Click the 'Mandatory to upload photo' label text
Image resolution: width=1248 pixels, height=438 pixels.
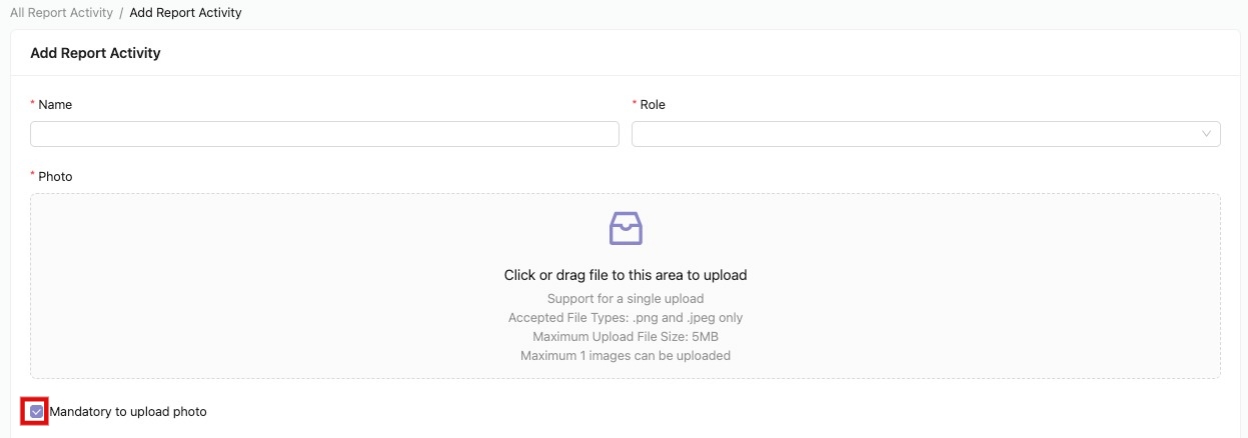click(128, 411)
